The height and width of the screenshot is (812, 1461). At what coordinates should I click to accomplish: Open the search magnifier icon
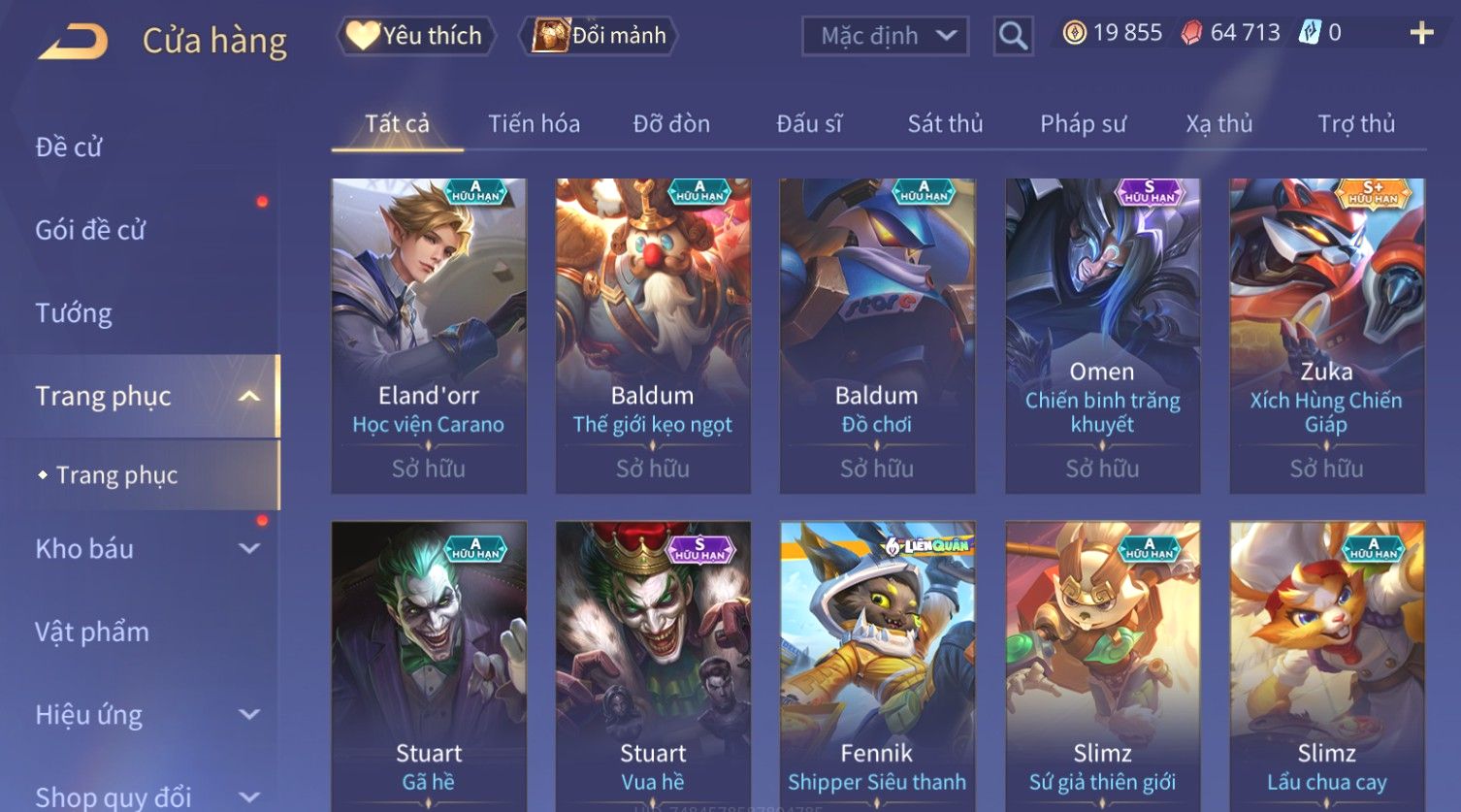tap(1013, 36)
